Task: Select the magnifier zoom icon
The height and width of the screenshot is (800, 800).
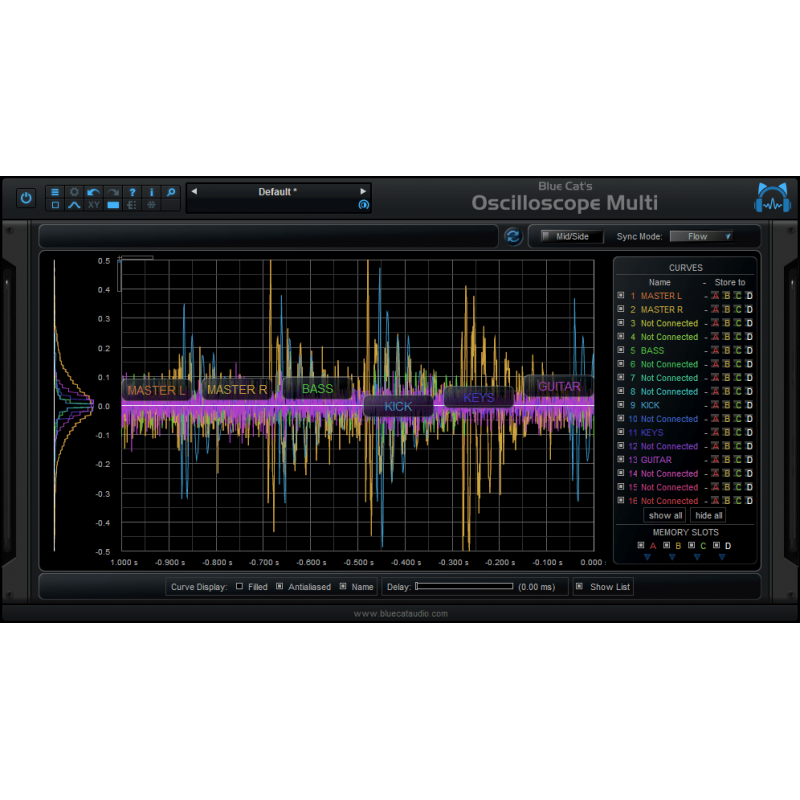Action: coord(170,192)
